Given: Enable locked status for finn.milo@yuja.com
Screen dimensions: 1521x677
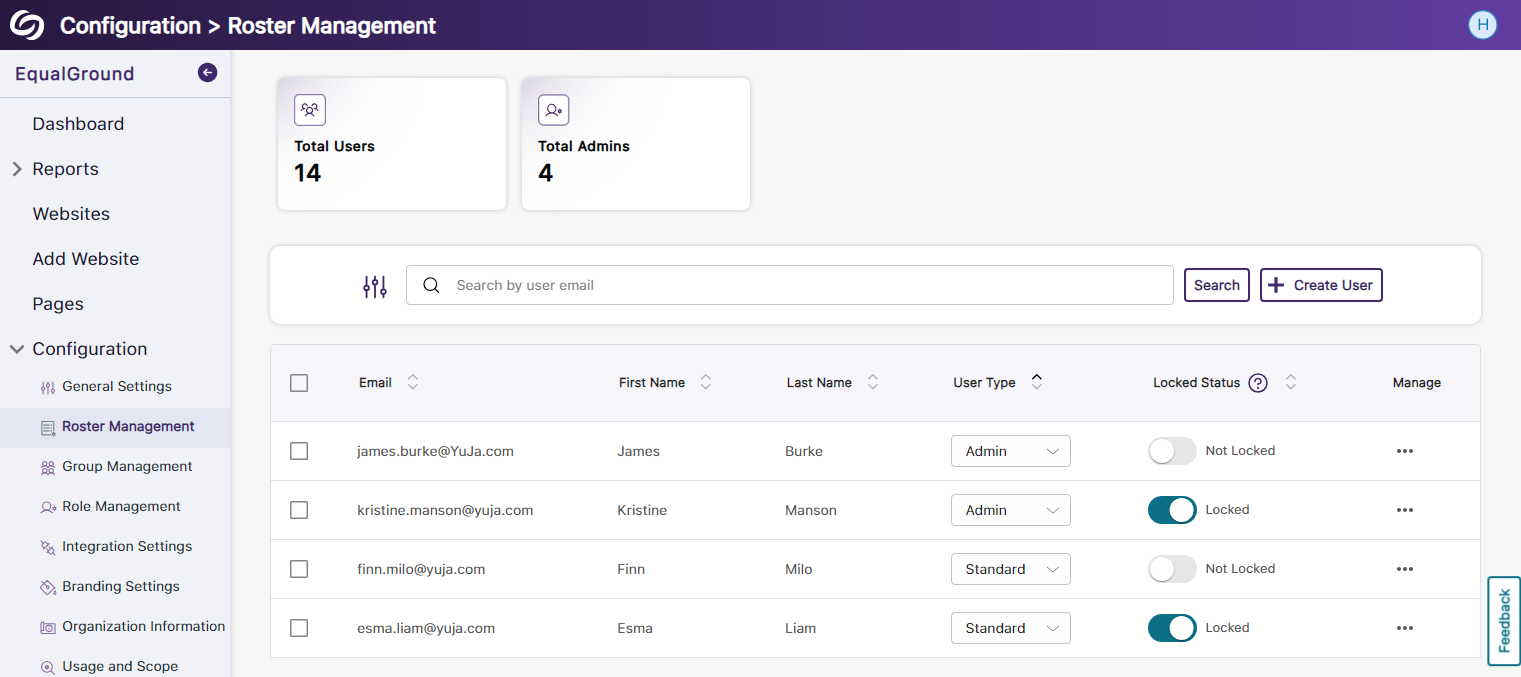Looking at the screenshot, I should point(1171,569).
